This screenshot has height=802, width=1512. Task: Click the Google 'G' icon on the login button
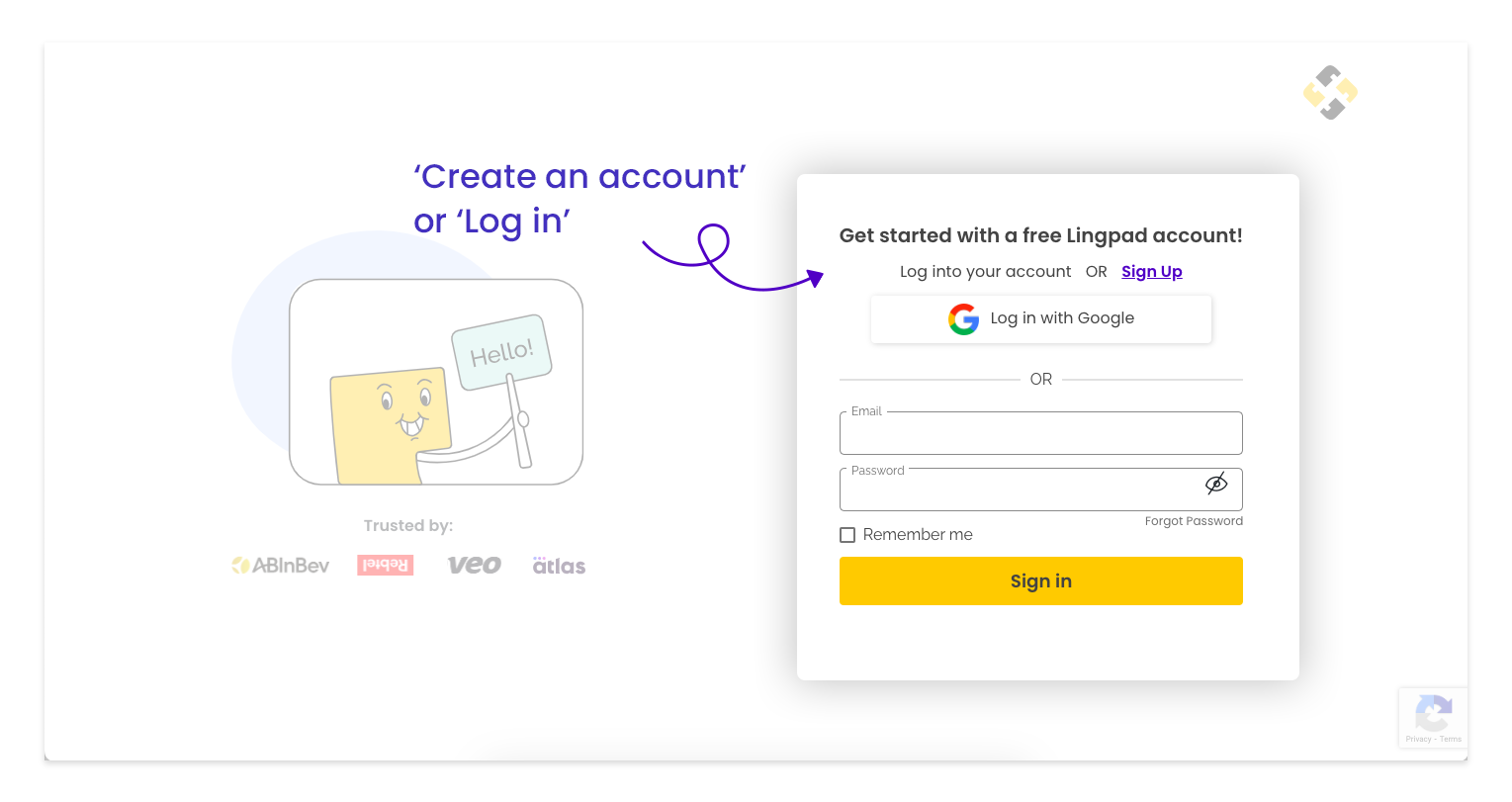pyautogui.click(x=962, y=318)
